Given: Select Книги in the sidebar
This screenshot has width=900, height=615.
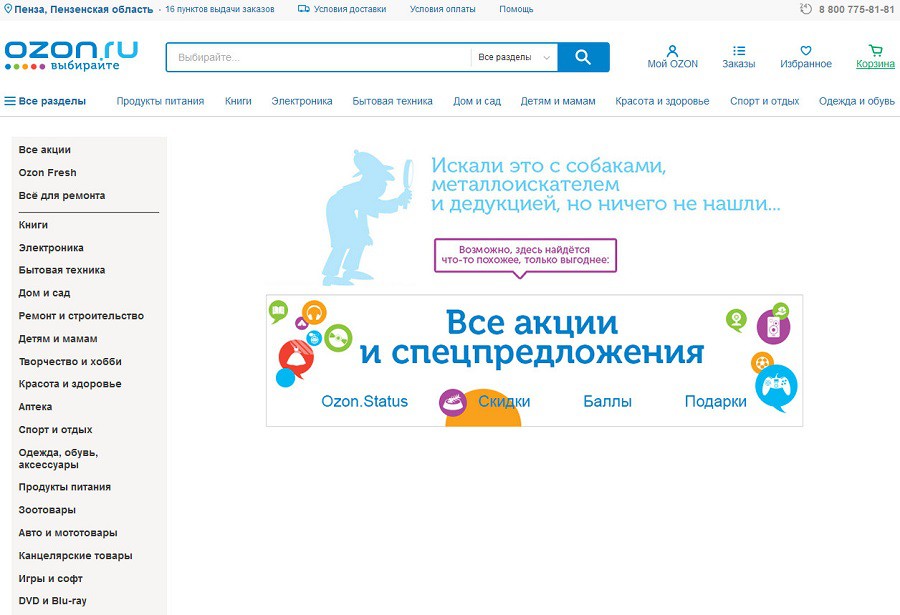Looking at the screenshot, I should click(x=33, y=225).
